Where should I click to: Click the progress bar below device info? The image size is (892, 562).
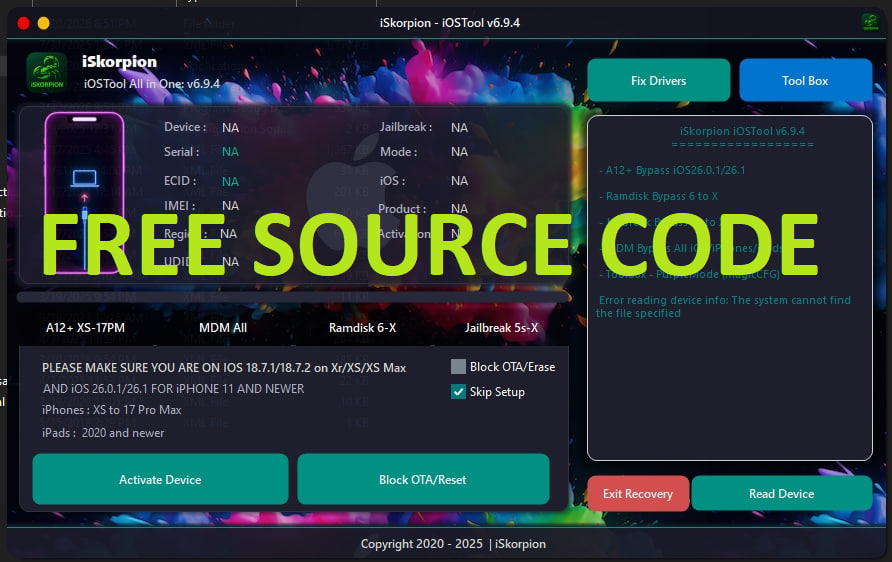294,297
